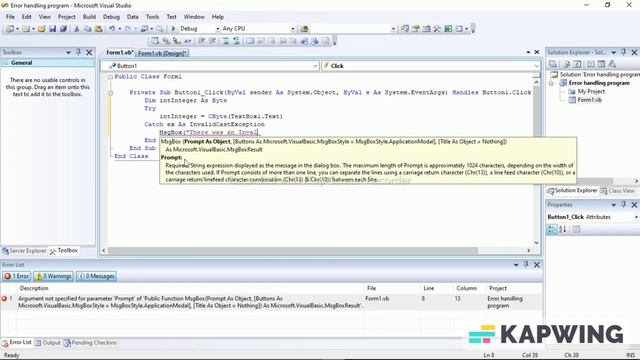Click the MsgBox code line in the editor

tap(209, 132)
